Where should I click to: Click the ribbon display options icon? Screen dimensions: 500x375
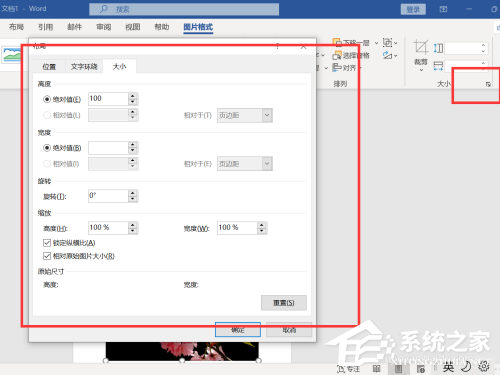443,9
